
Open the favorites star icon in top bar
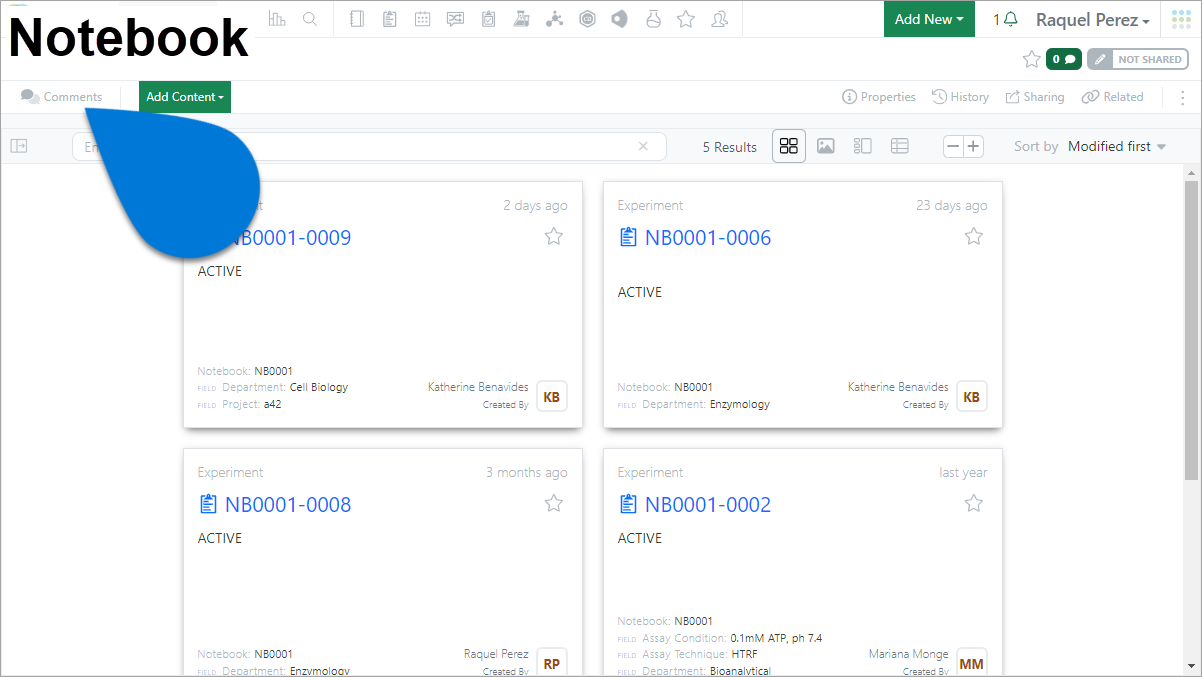point(686,19)
